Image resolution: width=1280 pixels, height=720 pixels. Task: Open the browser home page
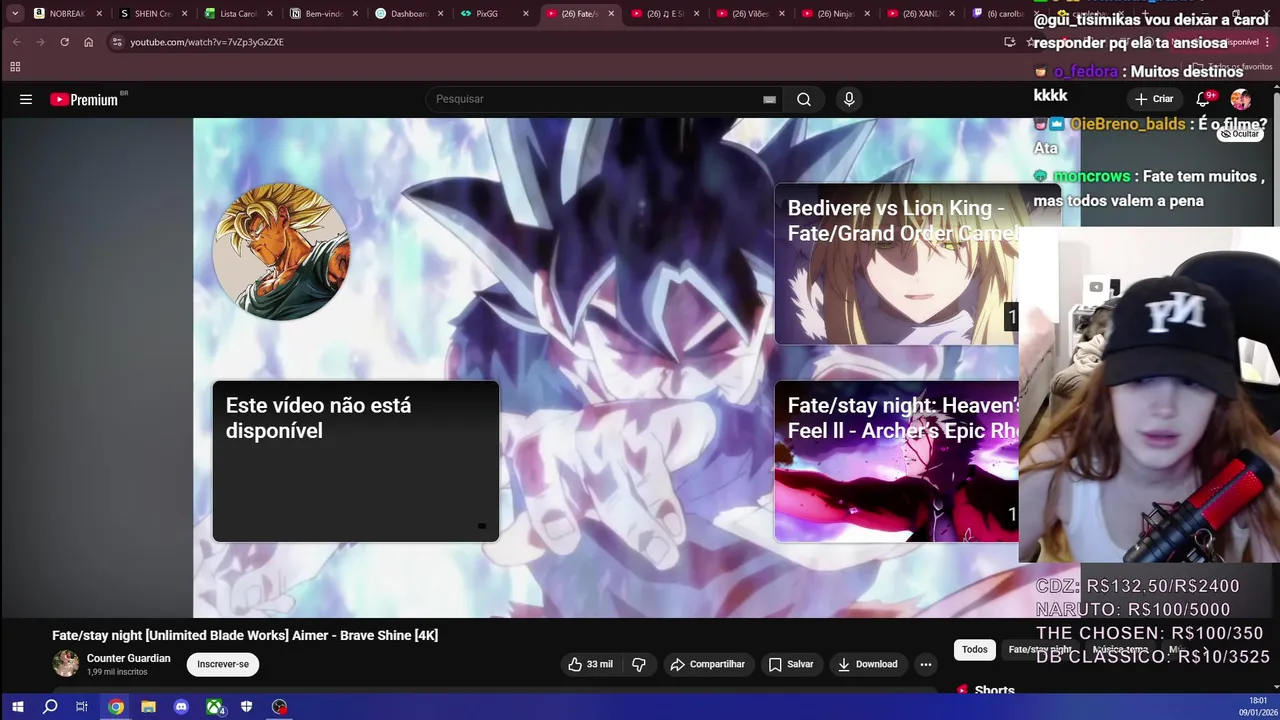88,42
